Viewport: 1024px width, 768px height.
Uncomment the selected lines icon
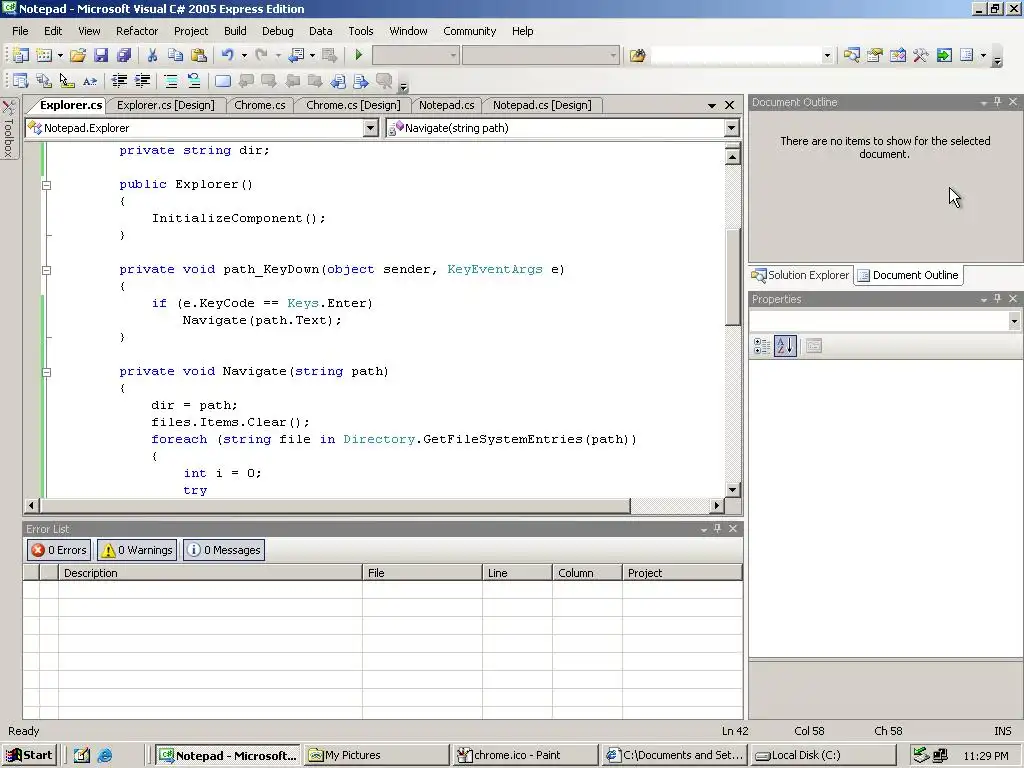click(x=194, y=81)
